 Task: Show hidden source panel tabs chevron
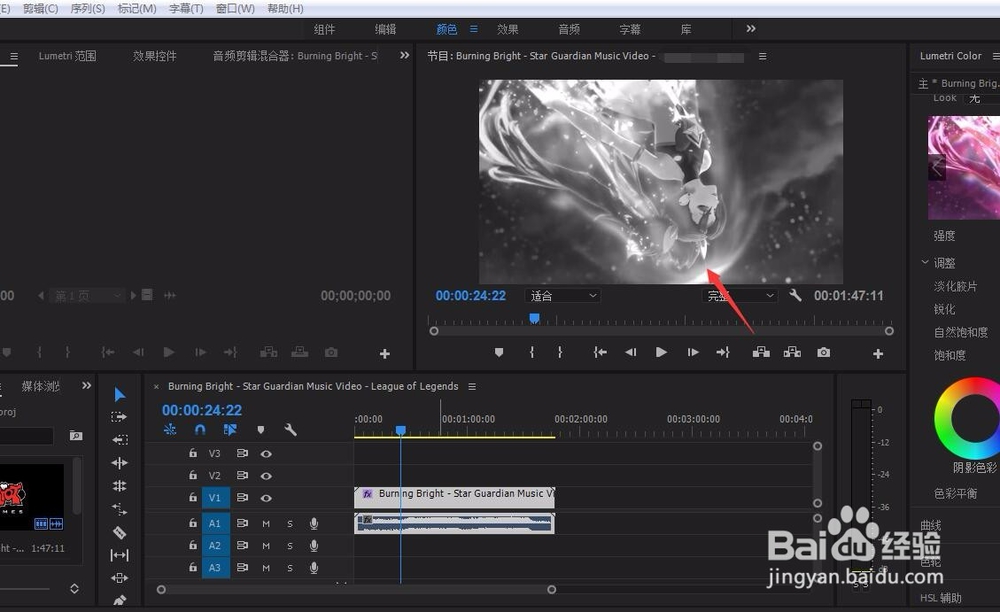[x=404, y=55]
